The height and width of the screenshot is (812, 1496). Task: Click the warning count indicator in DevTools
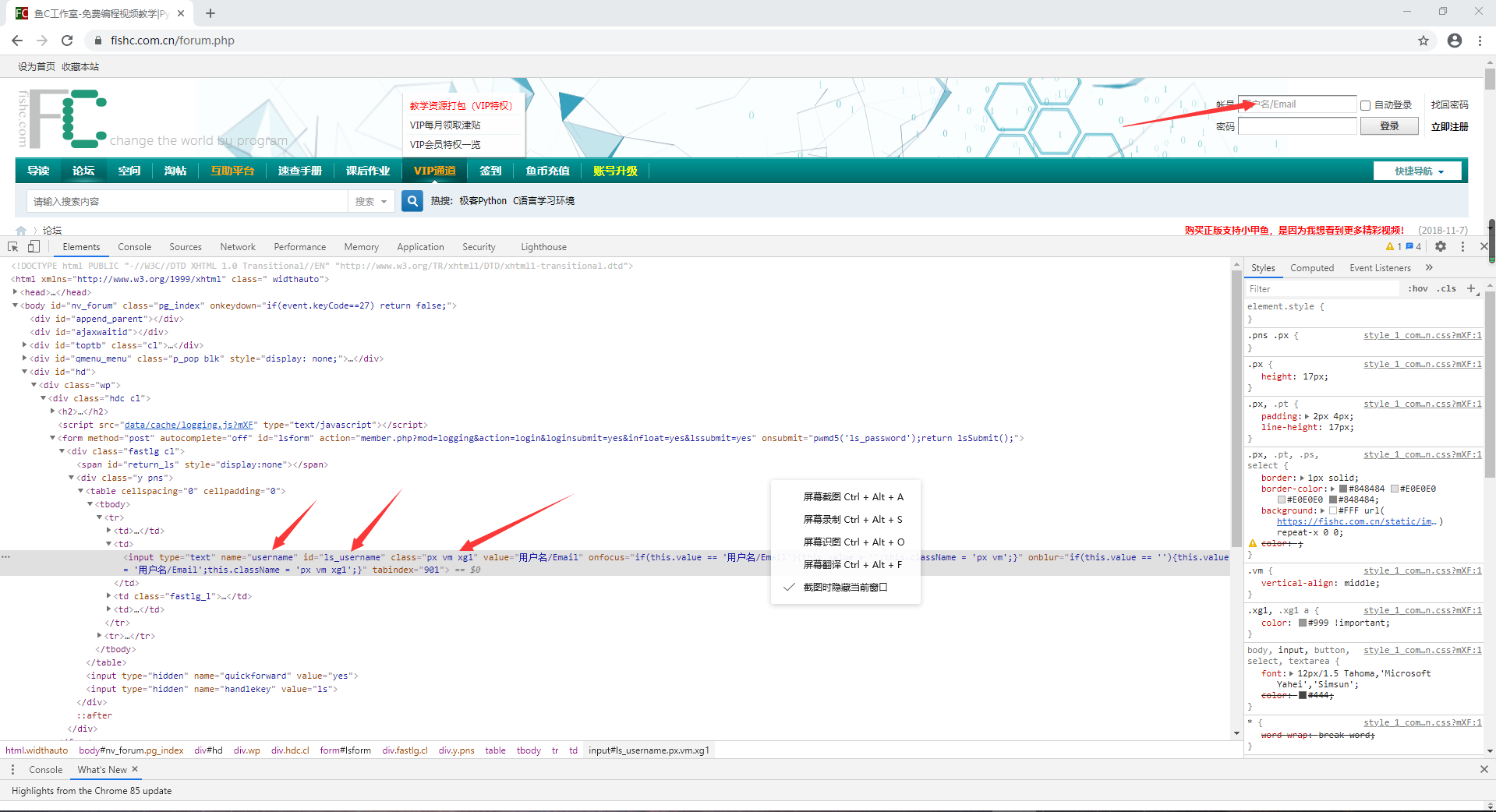coord(1394,246)
